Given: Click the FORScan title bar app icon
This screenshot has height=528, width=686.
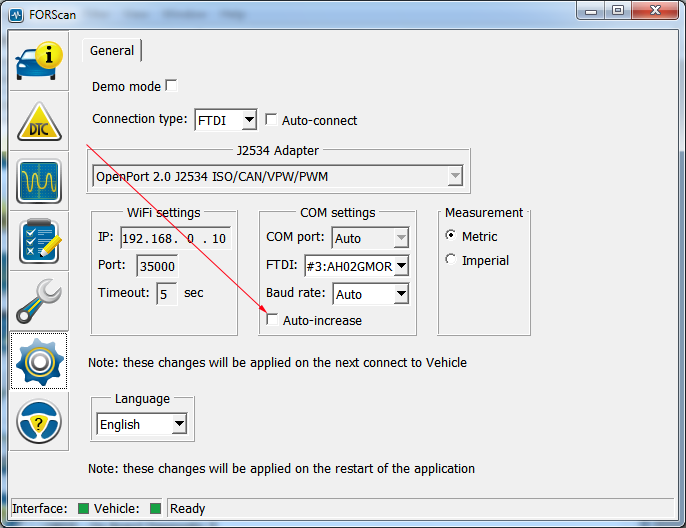Looking at the screenshot, I should click(x=16, y=15).
